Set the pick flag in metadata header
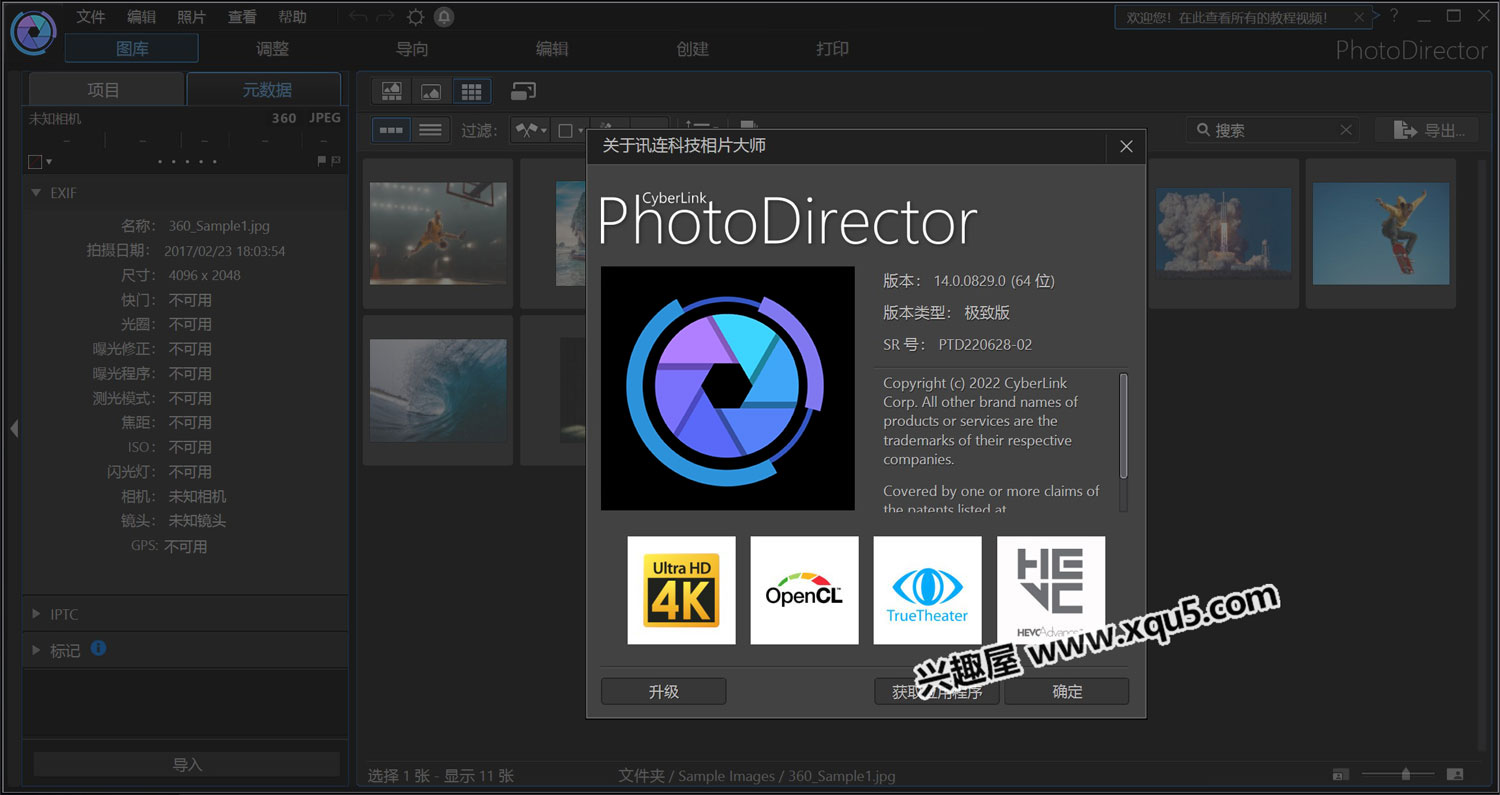The height and width of the screenshot is (795, 1500). [322, 161]
